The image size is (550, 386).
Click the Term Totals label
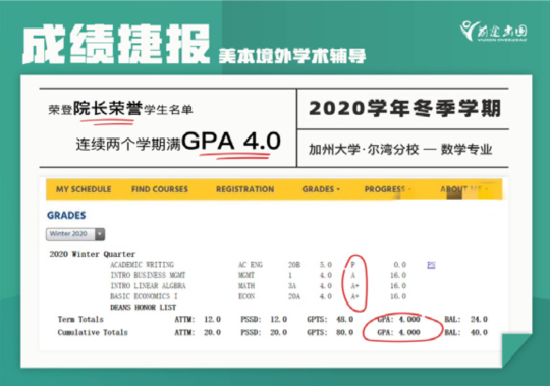coord(81,319)
